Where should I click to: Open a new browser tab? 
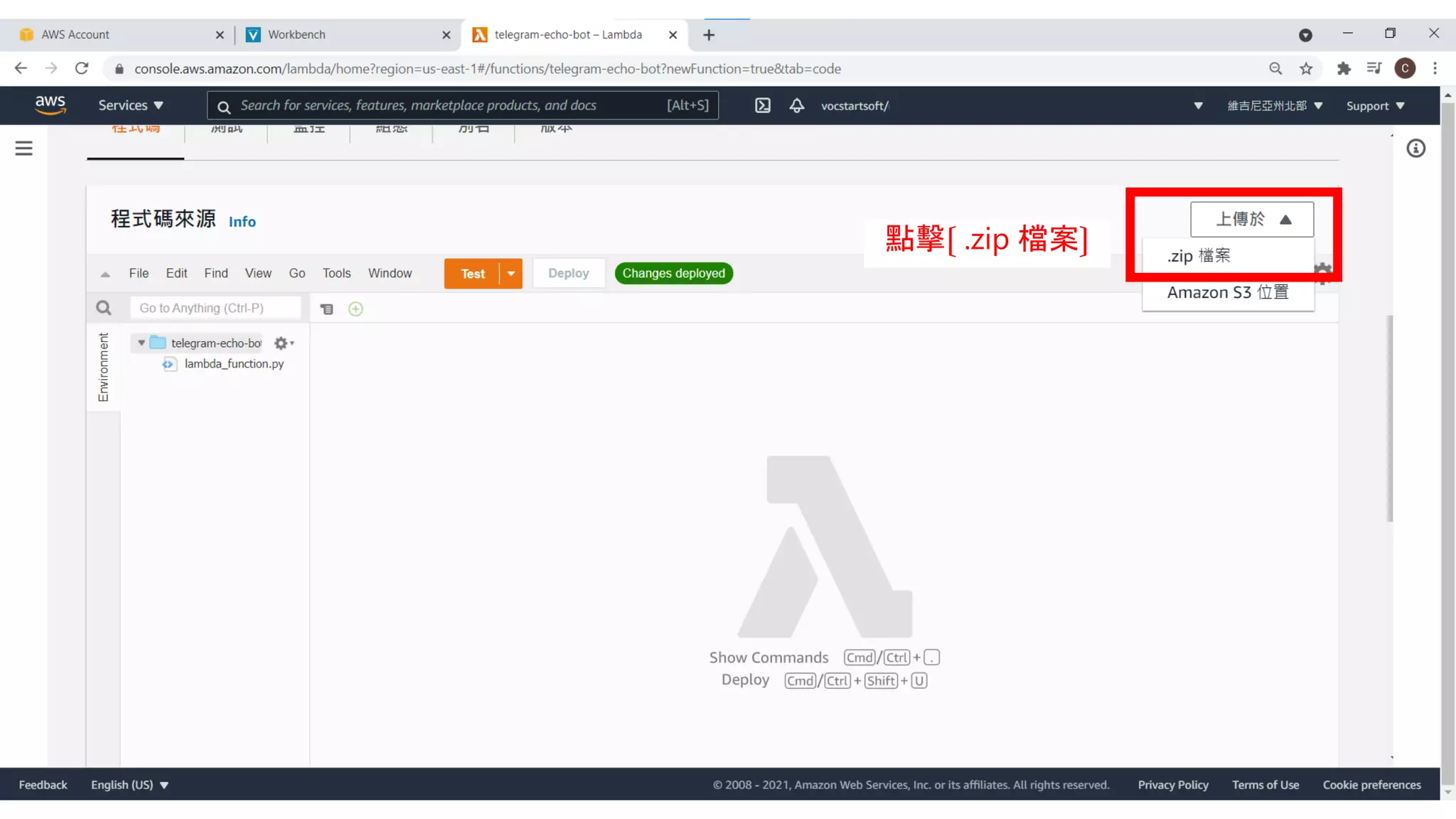(709, 35)
